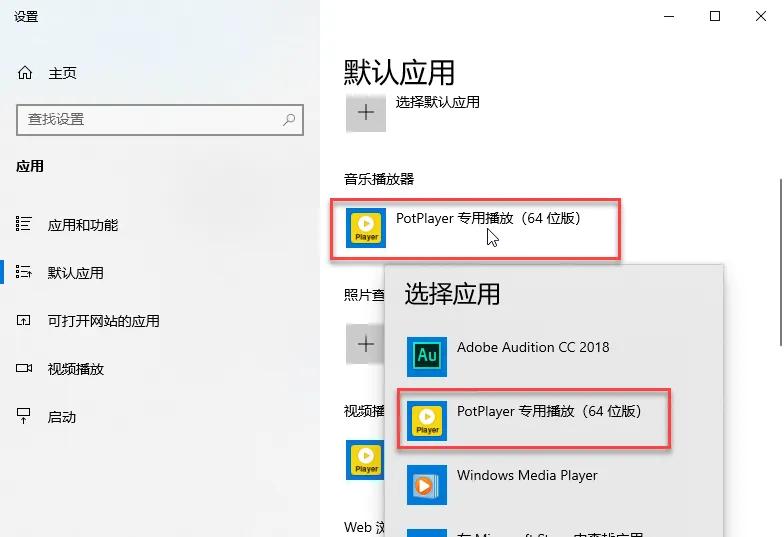Click the 默认应用 sidebar icon
The image size is (784, 537).
(x=24, y=272)
